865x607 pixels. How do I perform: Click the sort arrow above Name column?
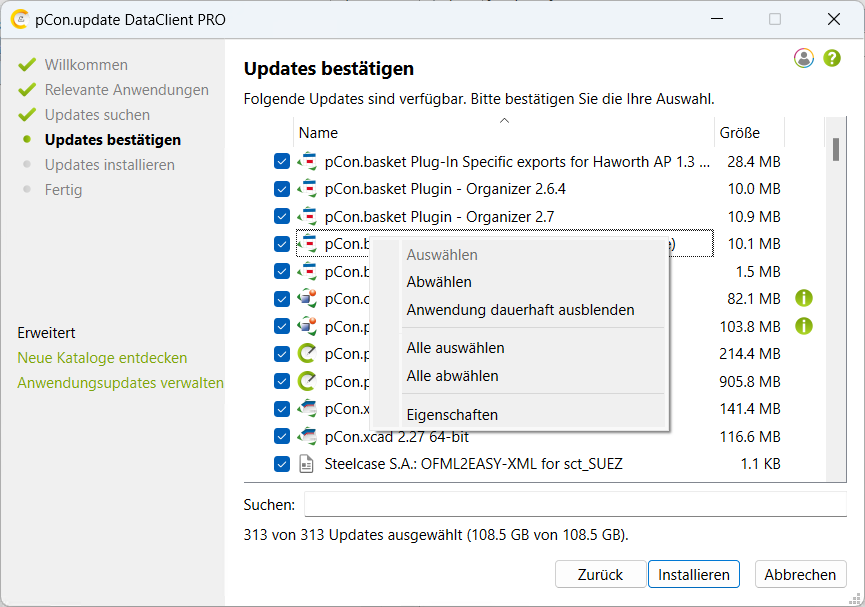coord(504,120)
